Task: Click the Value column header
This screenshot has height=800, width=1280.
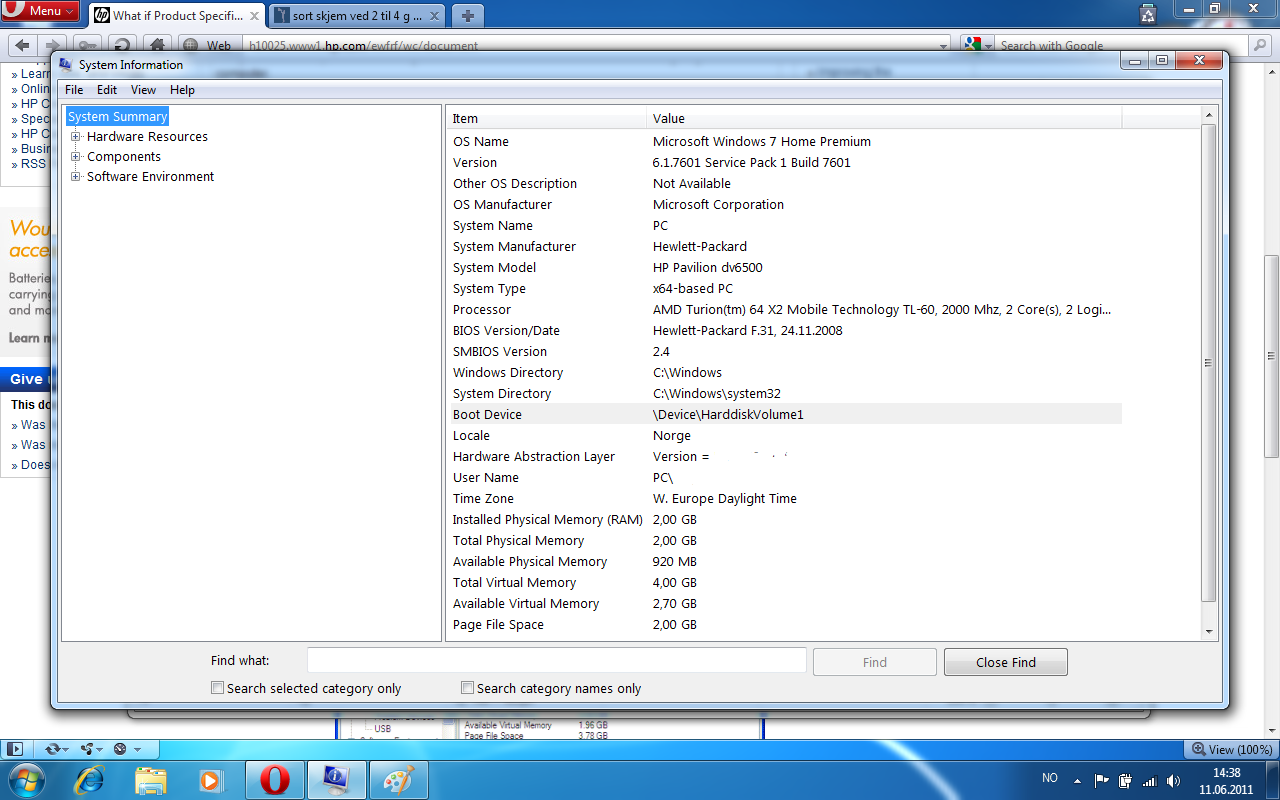Action: (x=884, y=118)
